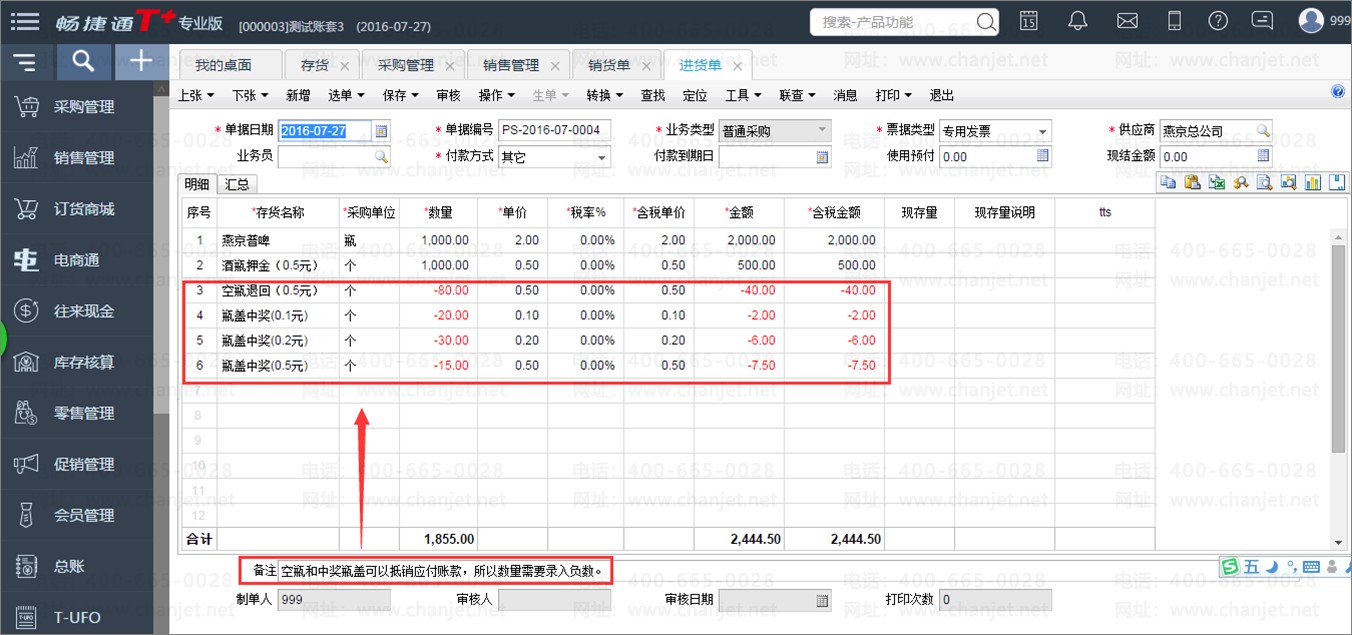Expand the 付款方式 dropdown
This screenshot has width=1352, height=635.
[602, 157]
